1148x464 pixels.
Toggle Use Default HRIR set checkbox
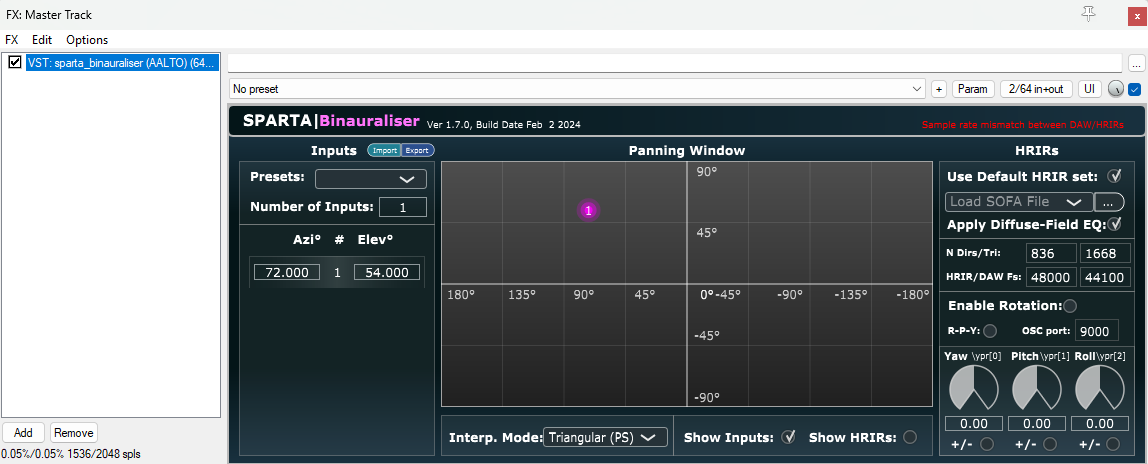tap(1114, 176)
